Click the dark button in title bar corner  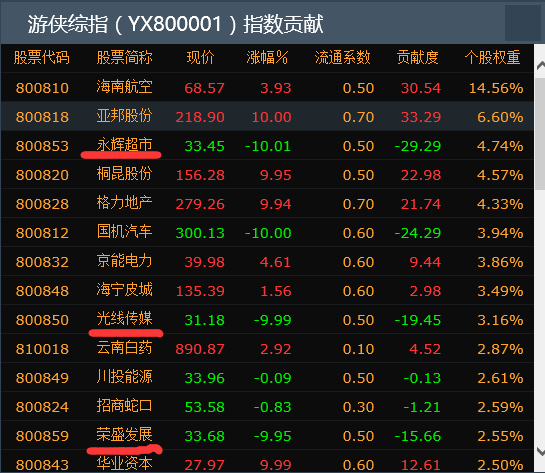[522, 23]
